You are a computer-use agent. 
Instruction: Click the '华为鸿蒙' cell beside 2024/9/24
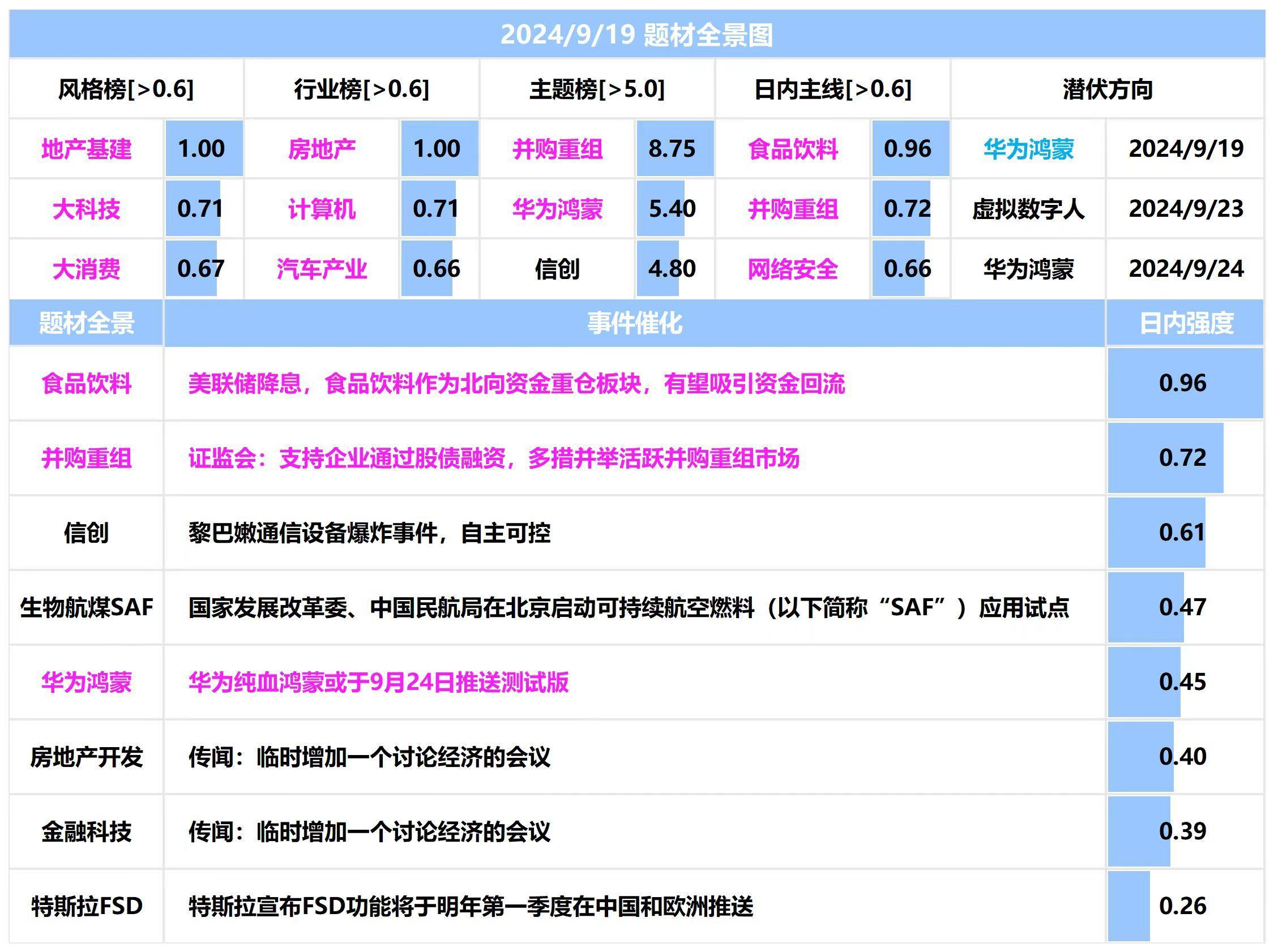click(x=1029, y=269)
